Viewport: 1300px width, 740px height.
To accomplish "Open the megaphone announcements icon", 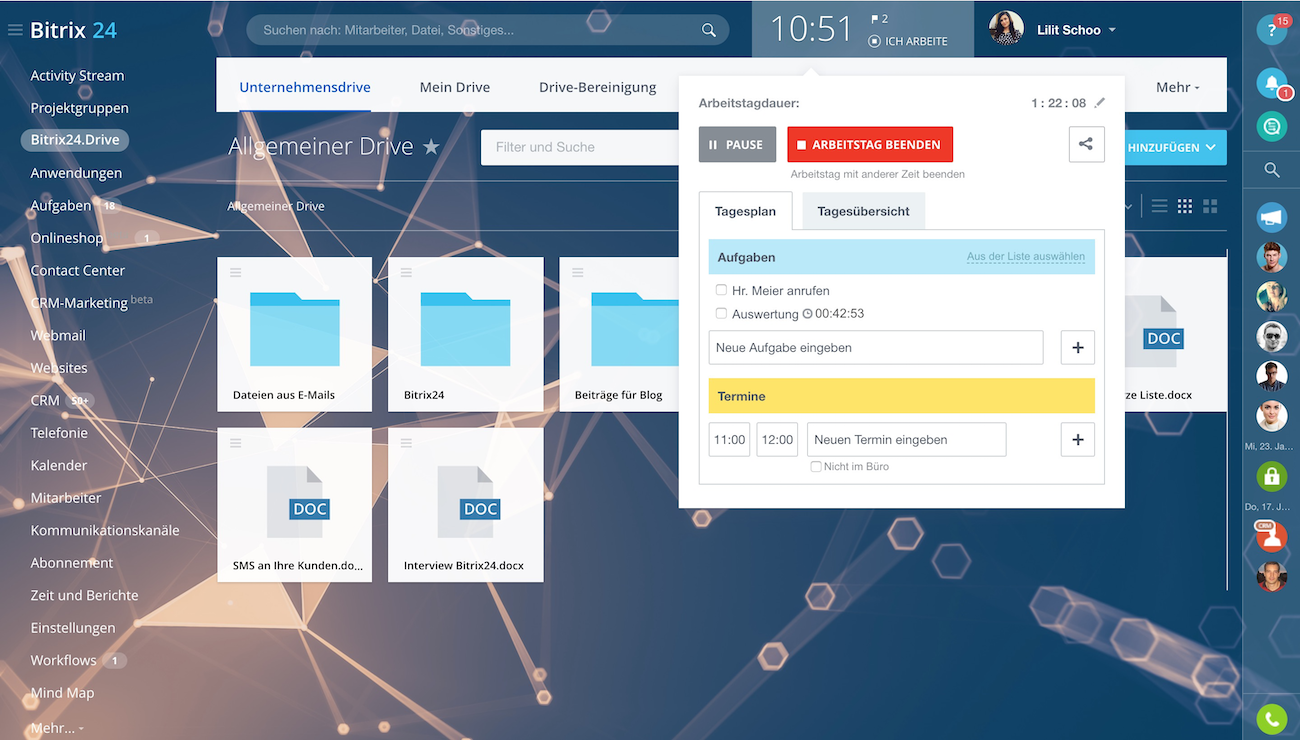I will [1272, 216].
